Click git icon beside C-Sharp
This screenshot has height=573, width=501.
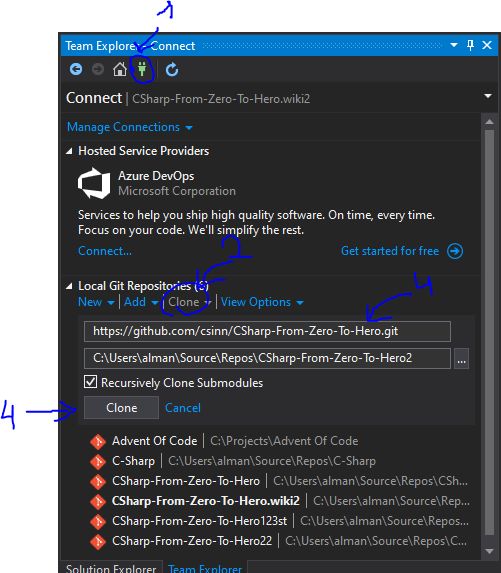(x=98, y=462)
